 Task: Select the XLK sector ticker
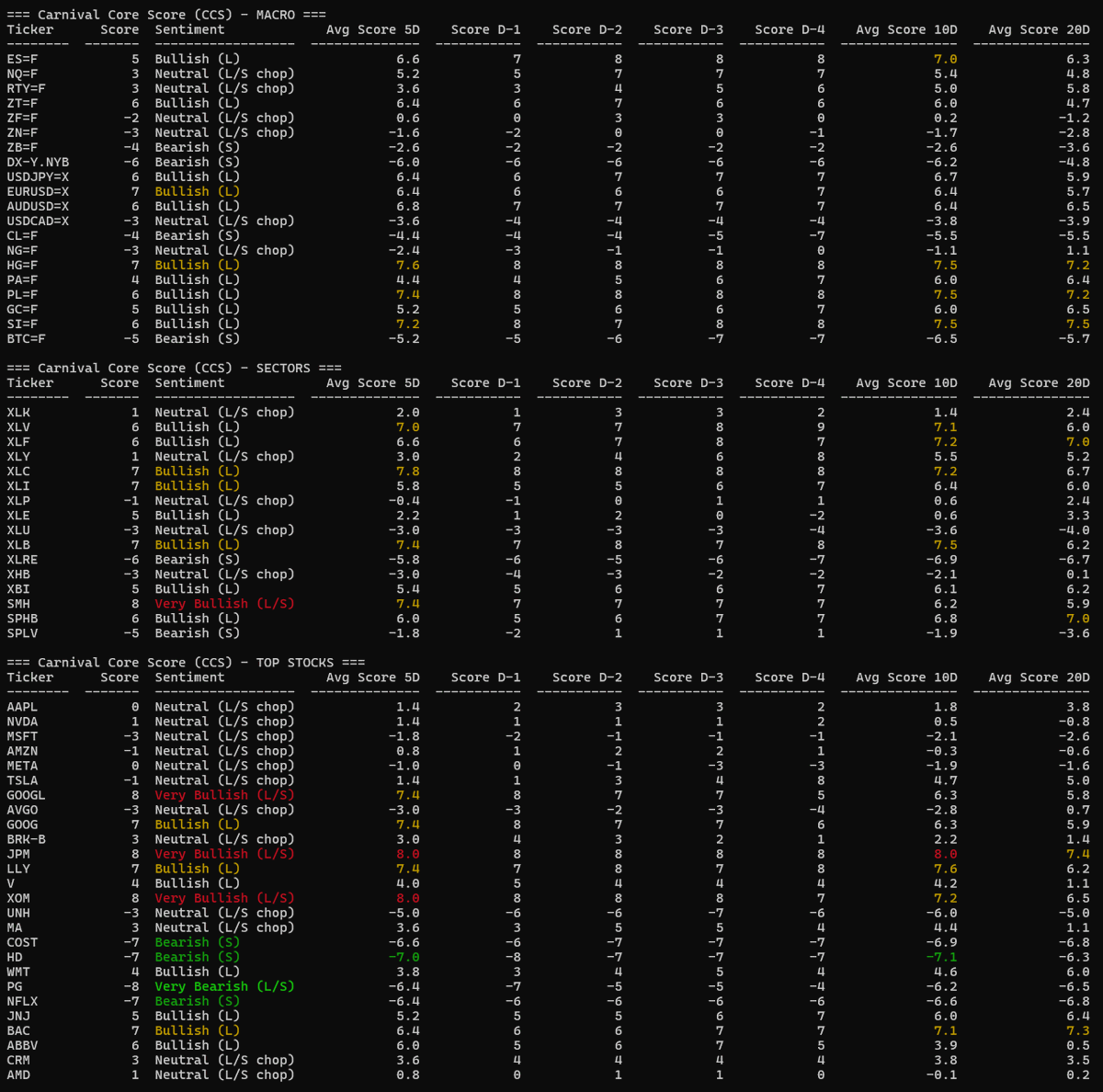(x=18, y=412)
